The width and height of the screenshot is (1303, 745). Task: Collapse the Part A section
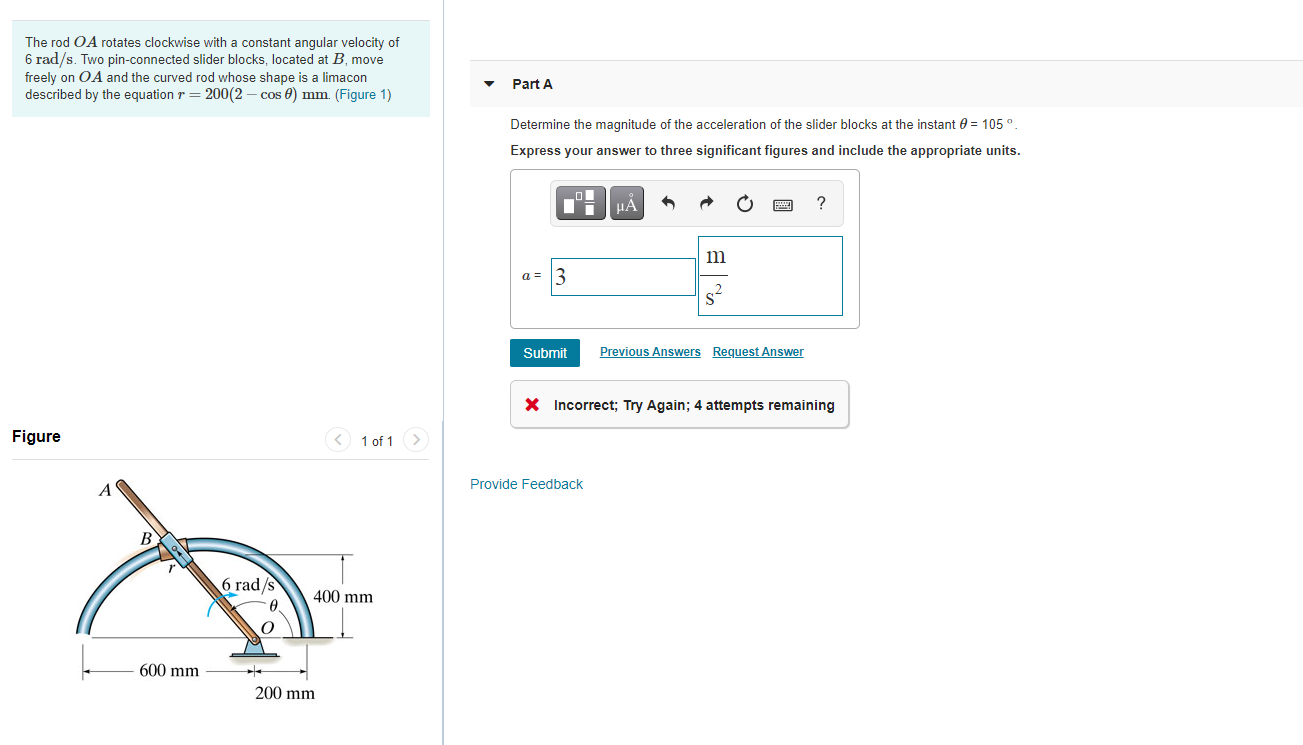(488, 84)
